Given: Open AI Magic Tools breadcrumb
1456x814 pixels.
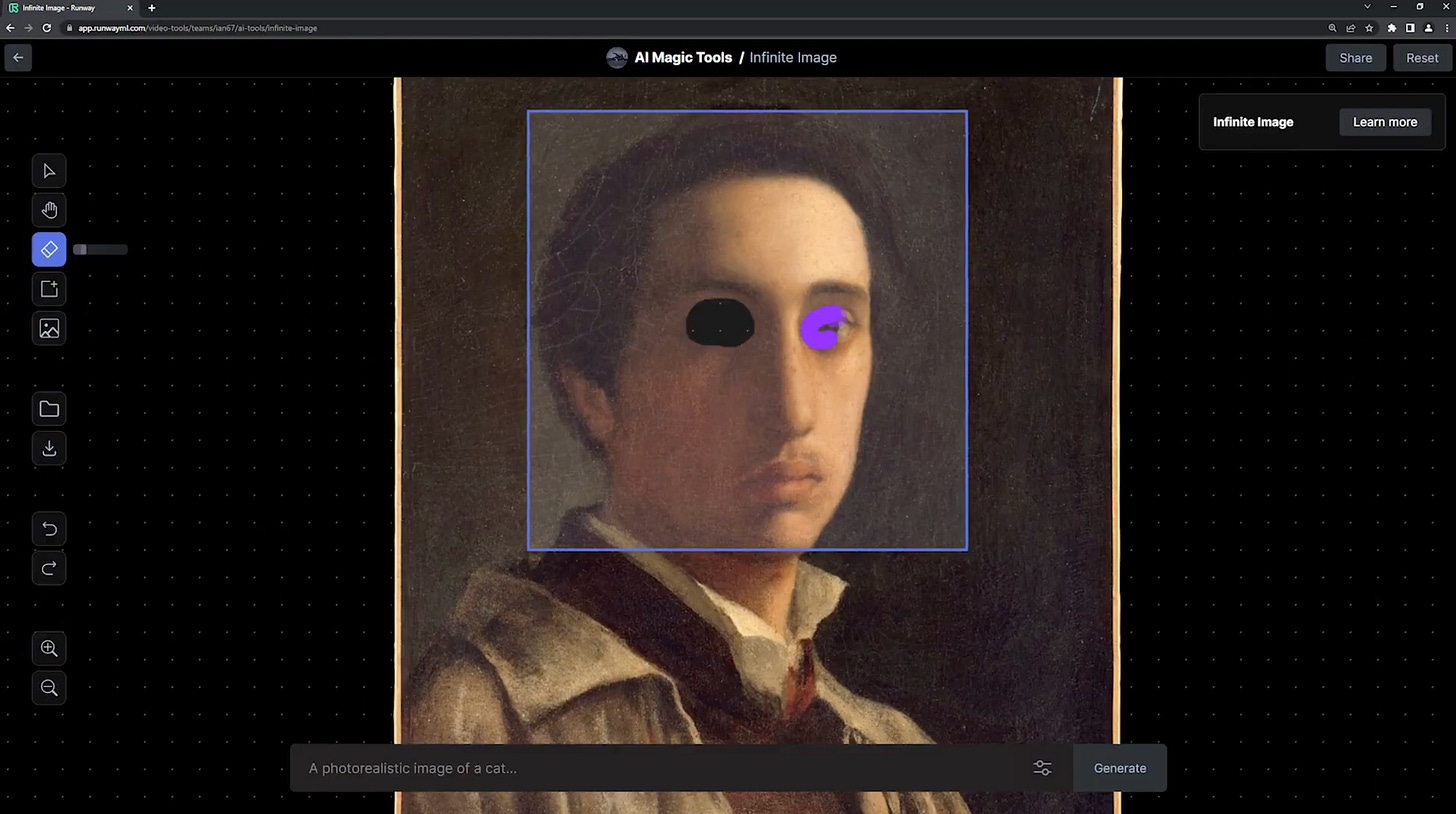Looking at the screenshot, I should [683, 58].
